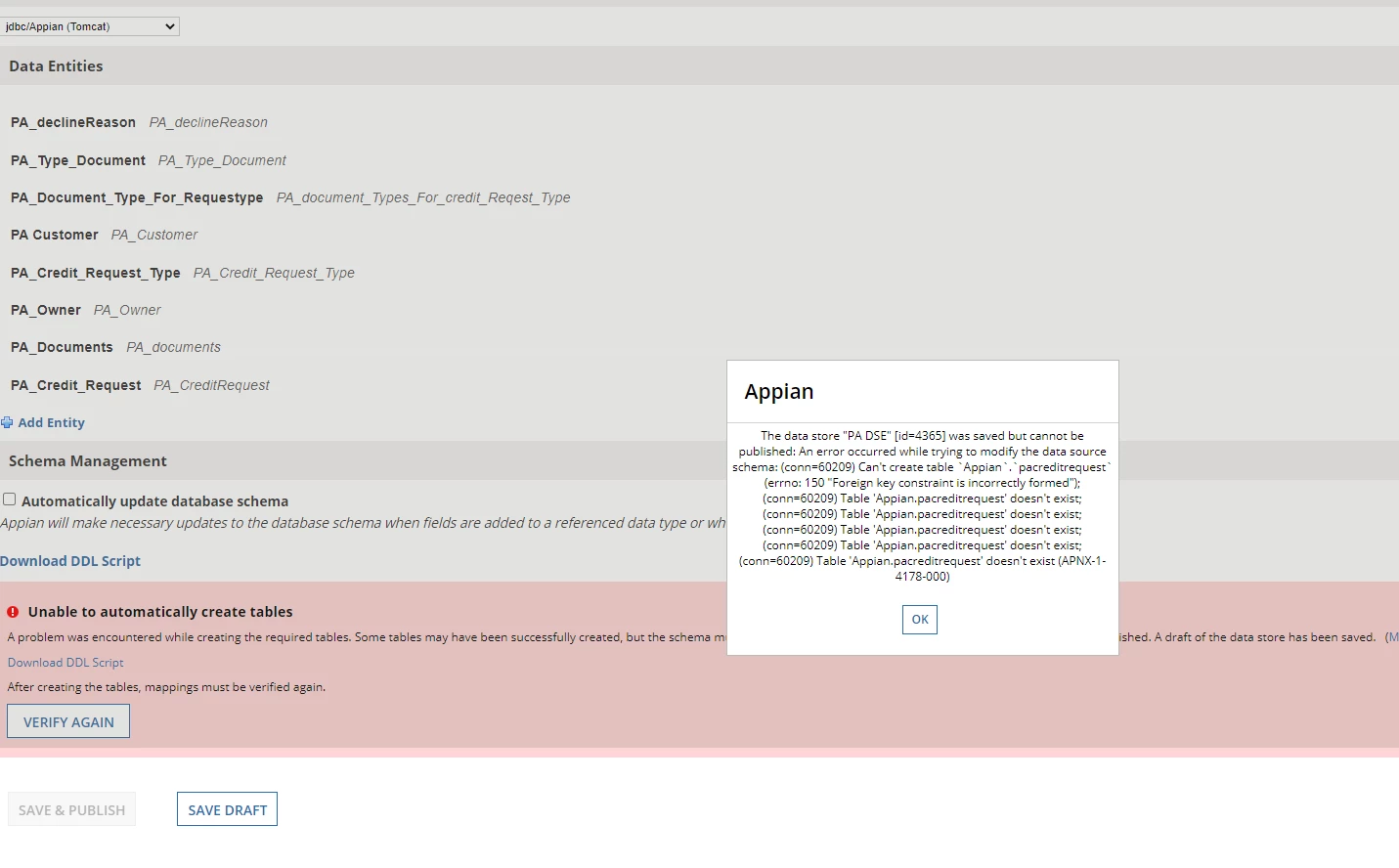Click the Data Entities section header
Viewport: 1399px width, 868px height.
pos(56,66)
